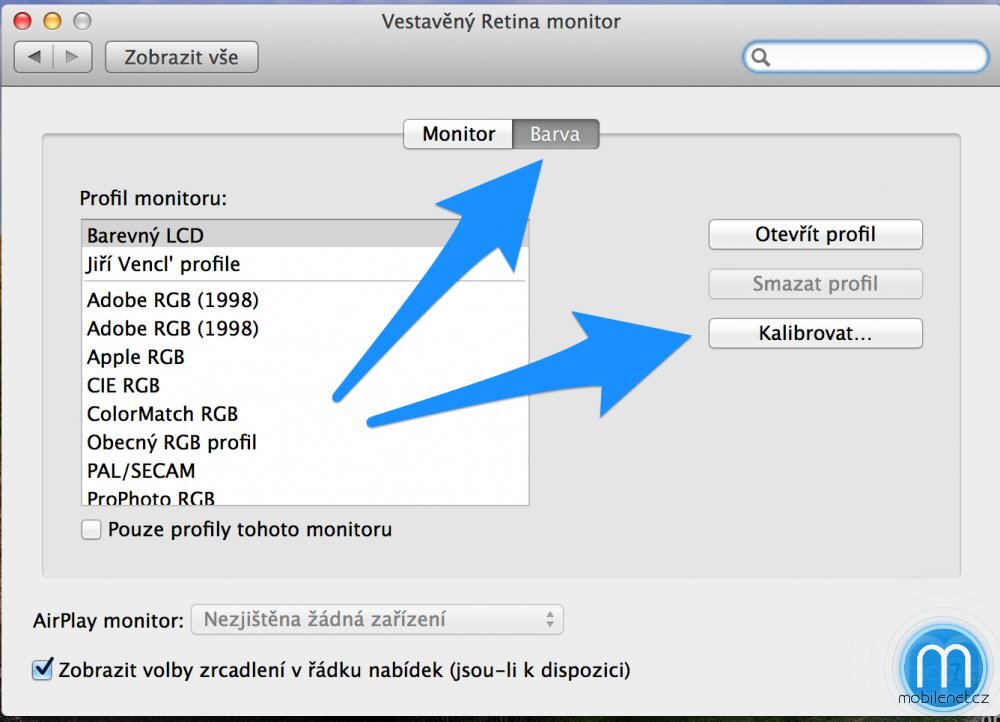This screenshot has height=722, width=1000.
Task: Enable 'Pouze profily tohoto monitoru'
Action: [x=91, y=529]
